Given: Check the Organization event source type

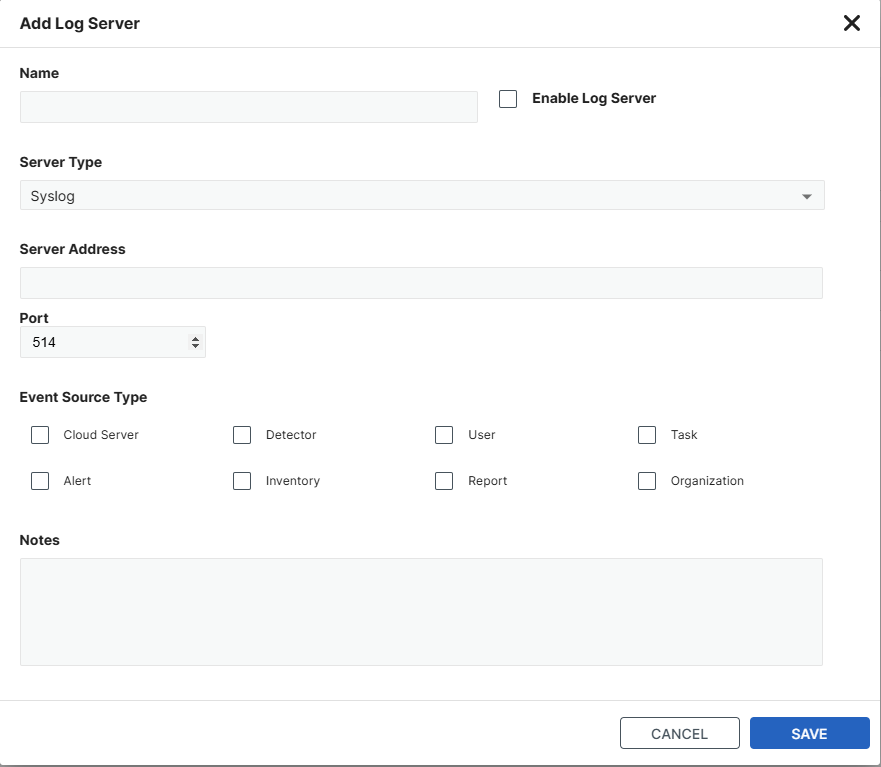Looking at the screenshot, I should tap(646, 481).
